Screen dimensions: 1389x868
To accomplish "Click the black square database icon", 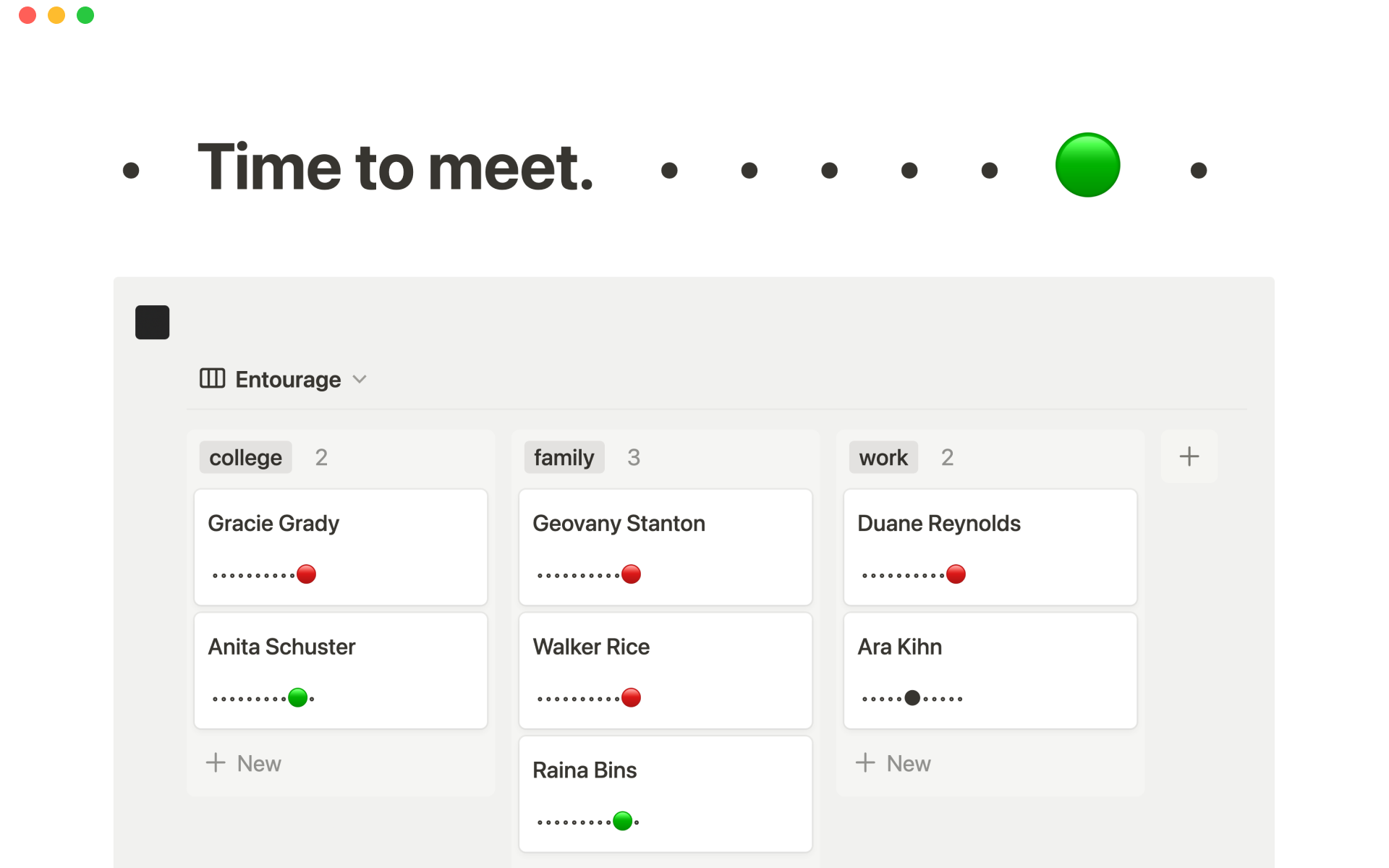I will [152, 322].
